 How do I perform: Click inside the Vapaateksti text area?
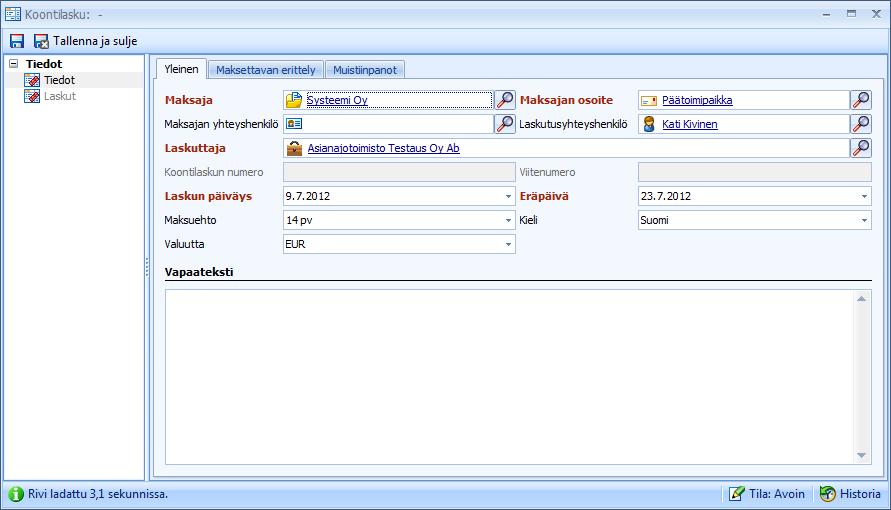click(x=510, y=377)
